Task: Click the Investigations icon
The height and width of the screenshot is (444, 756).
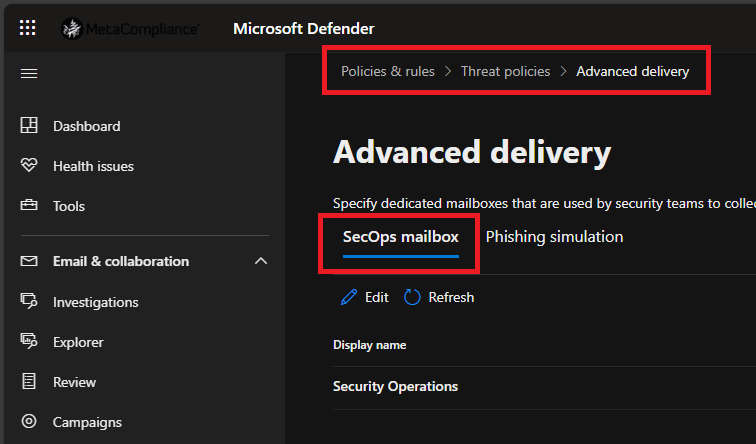Action: click(x=29, y=301)
